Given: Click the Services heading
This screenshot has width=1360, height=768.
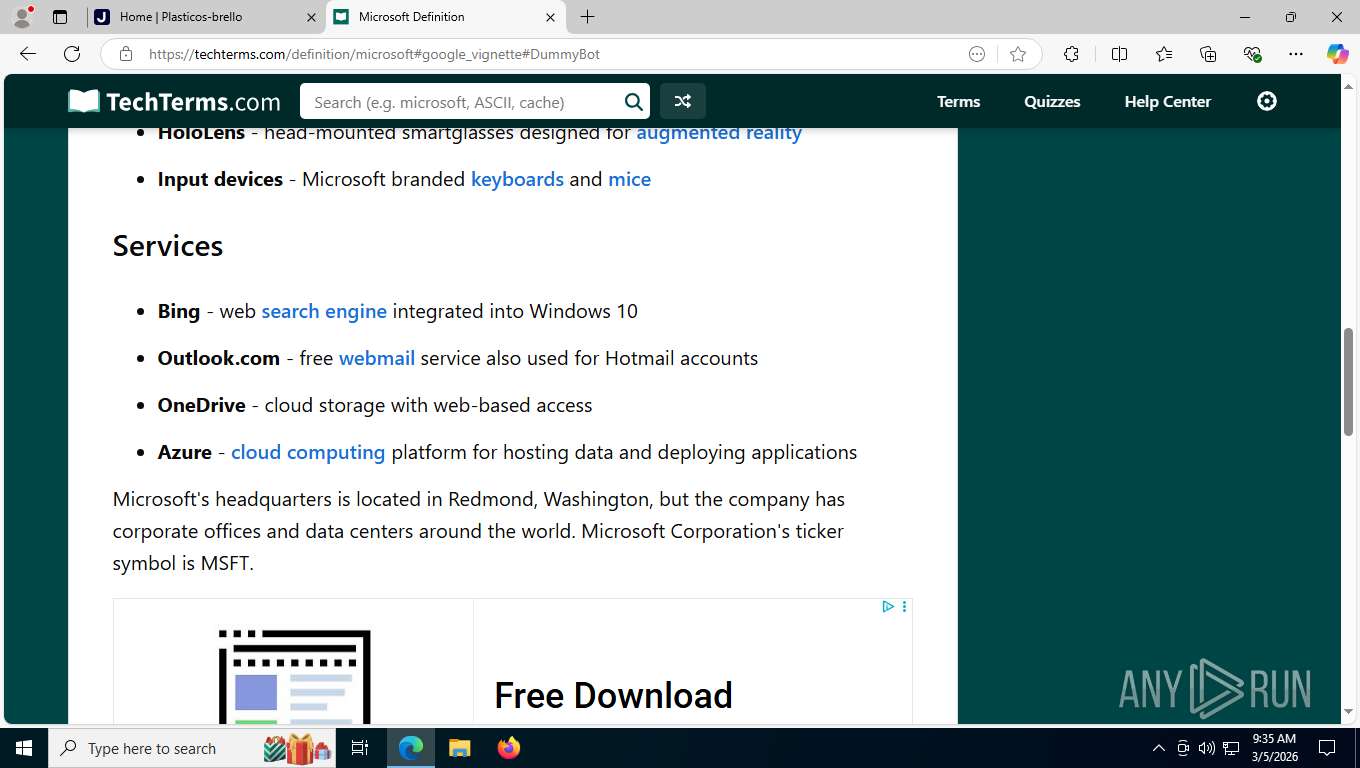Looking at the screenshot, I should pos(168,245).
